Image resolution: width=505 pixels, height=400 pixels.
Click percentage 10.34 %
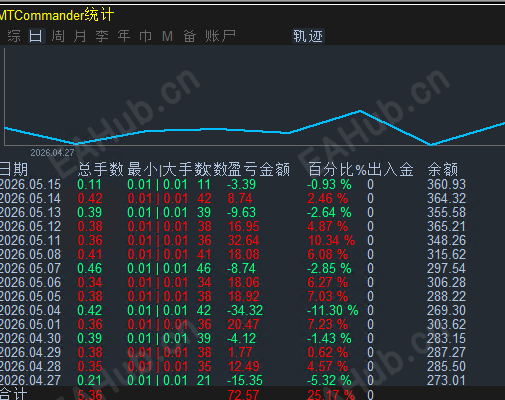pyautogui.click(x=331, y=240)
